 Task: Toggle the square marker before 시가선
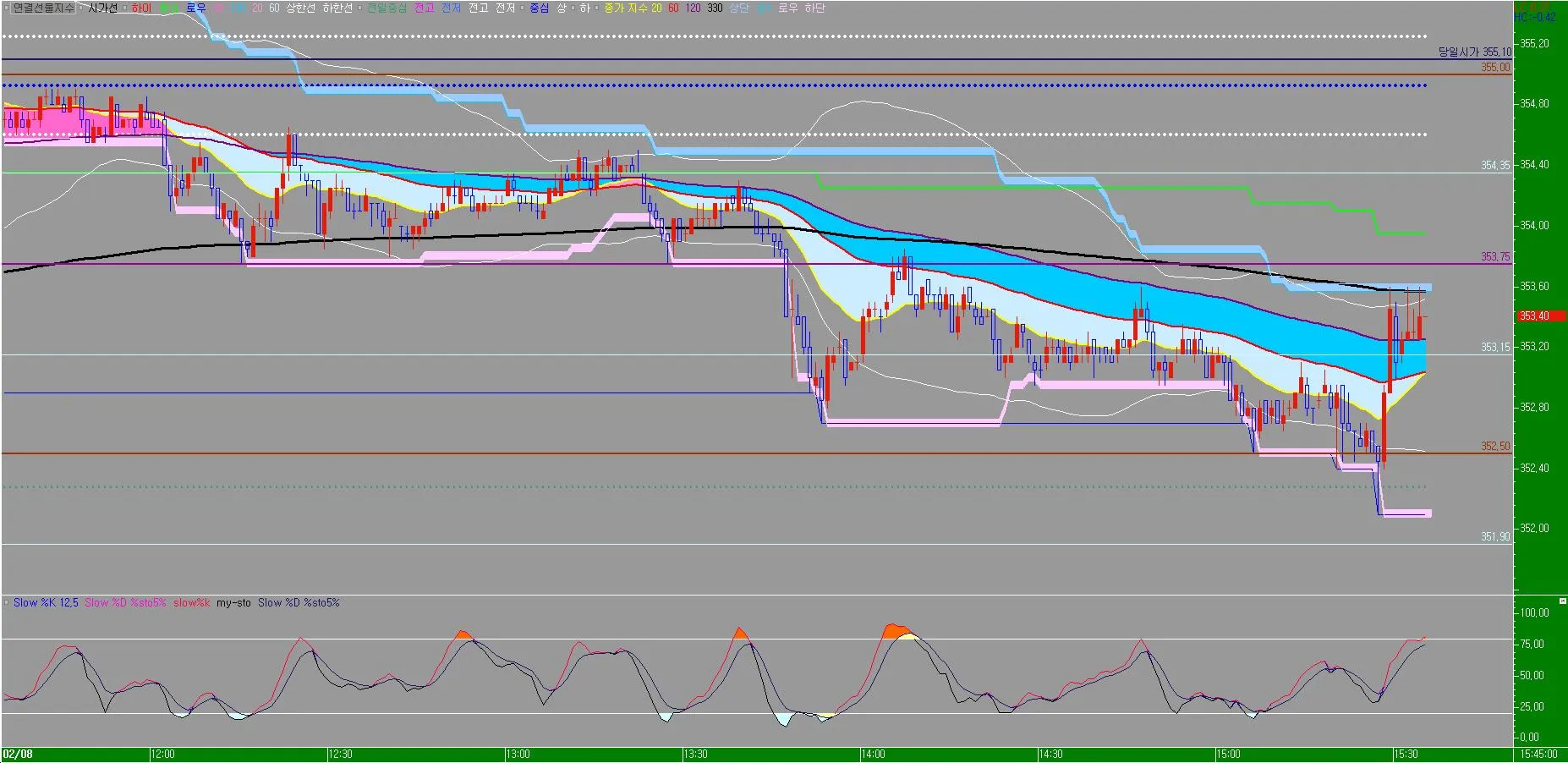click(x=79, y=8)
